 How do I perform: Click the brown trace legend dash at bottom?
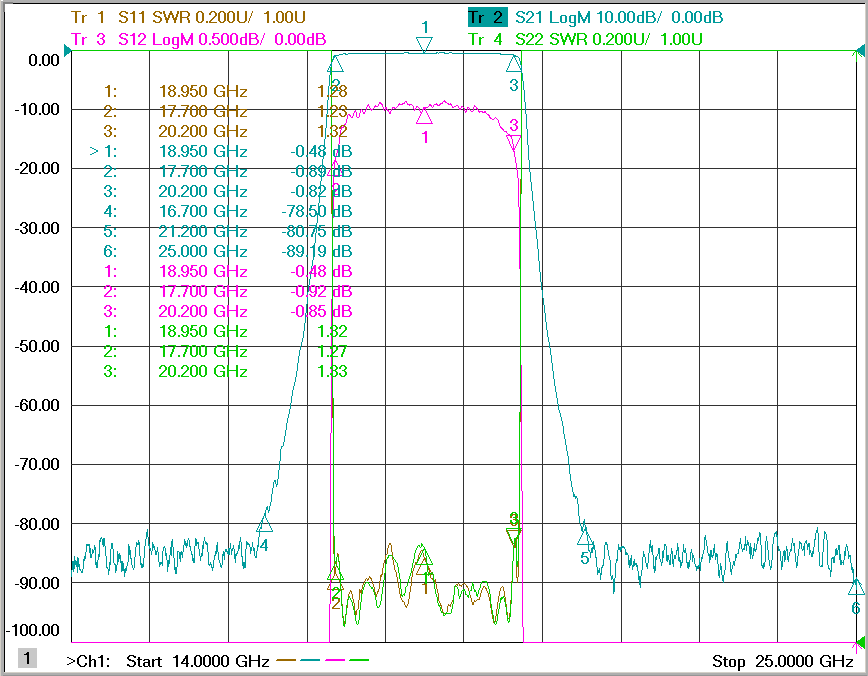tap(286, 660)
